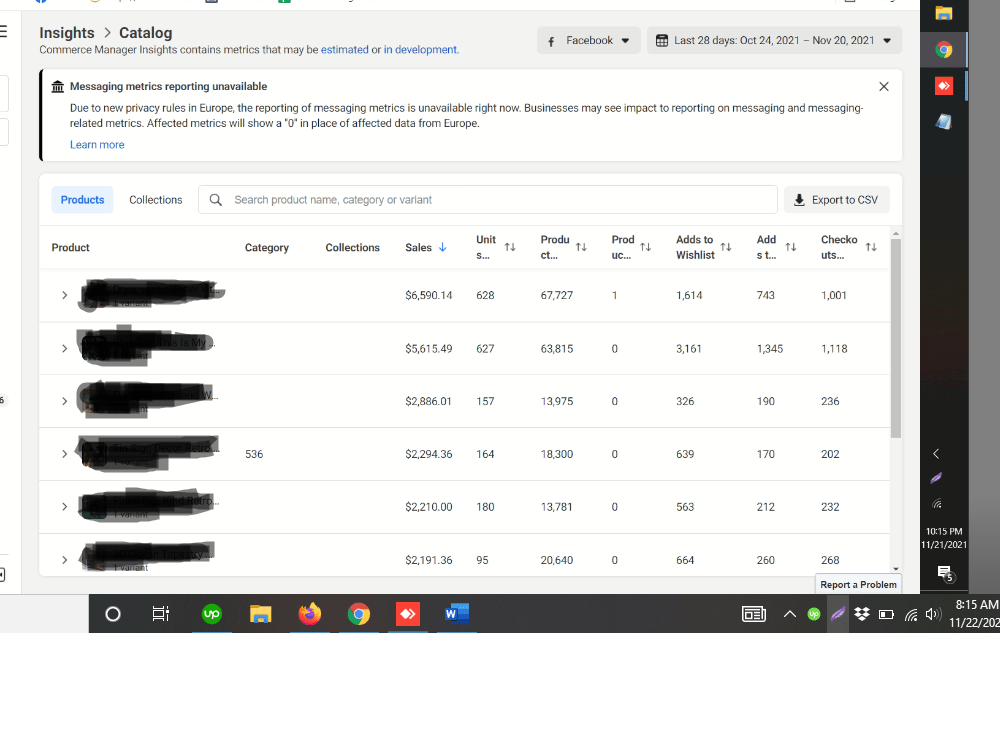The image size is (1000, 750).
Task: Close the messaging metrics notice
Action: point(883,87)
